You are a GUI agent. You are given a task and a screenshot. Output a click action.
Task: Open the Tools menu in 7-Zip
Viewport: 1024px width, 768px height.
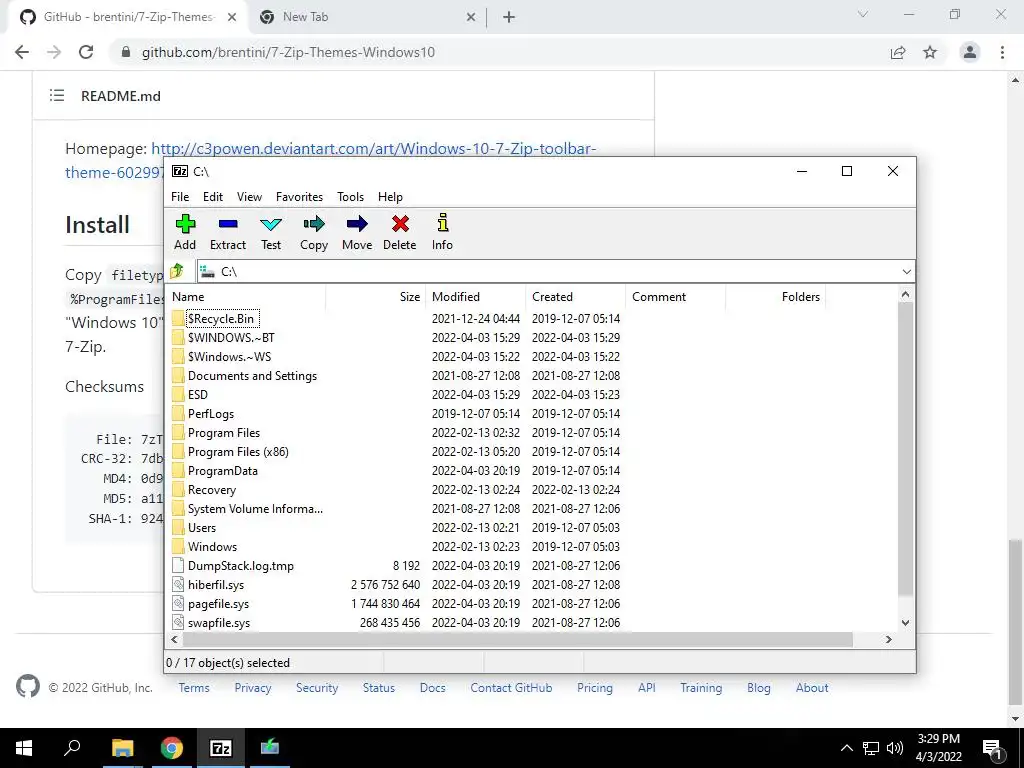pos(350,197)
